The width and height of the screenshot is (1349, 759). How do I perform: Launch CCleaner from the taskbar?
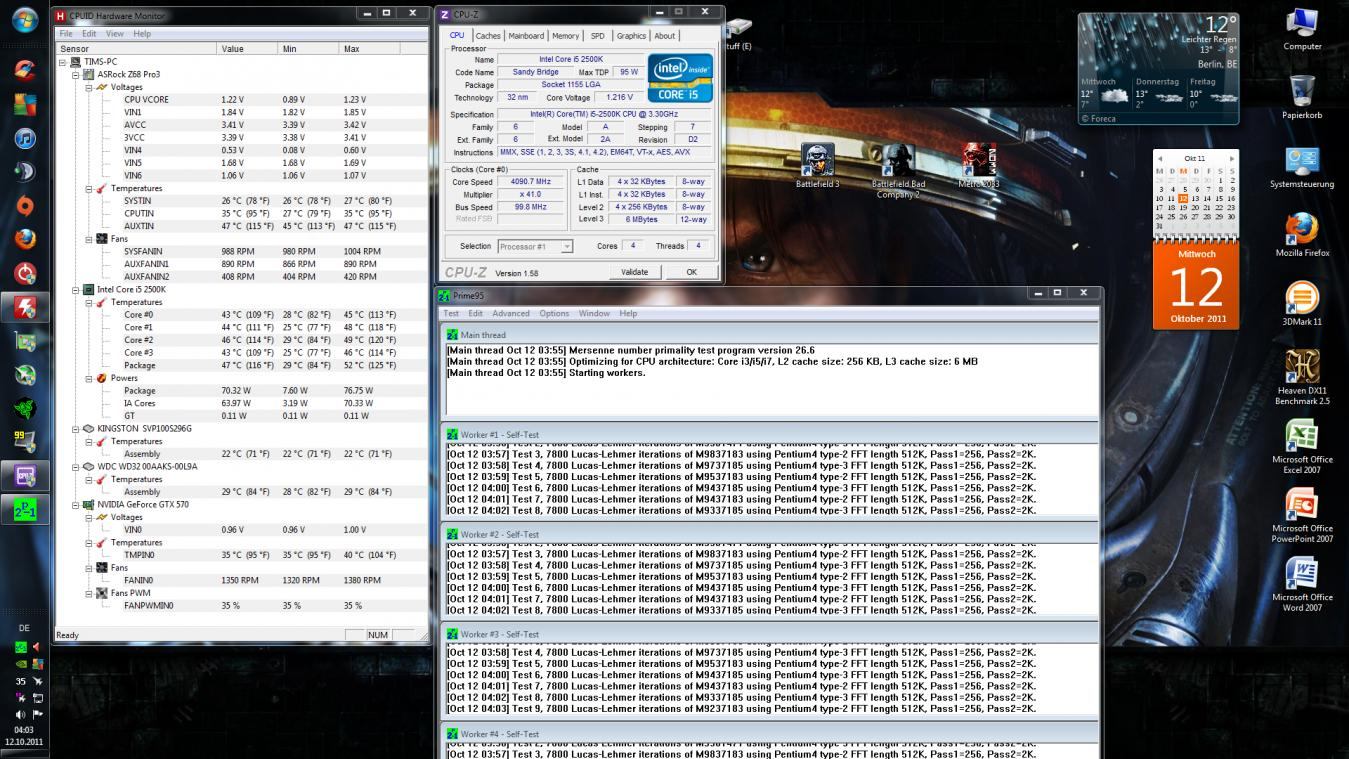point(25,71)
